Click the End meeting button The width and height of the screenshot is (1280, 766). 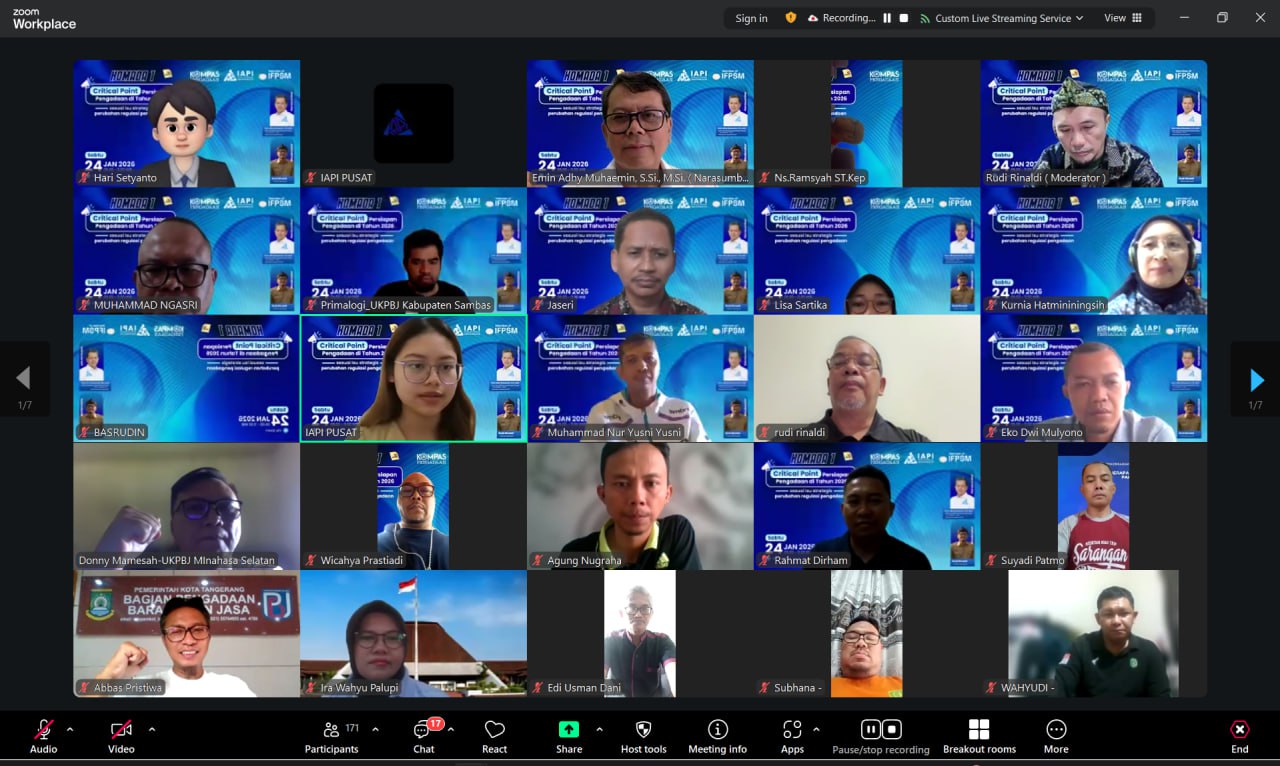coord(1239,736)
